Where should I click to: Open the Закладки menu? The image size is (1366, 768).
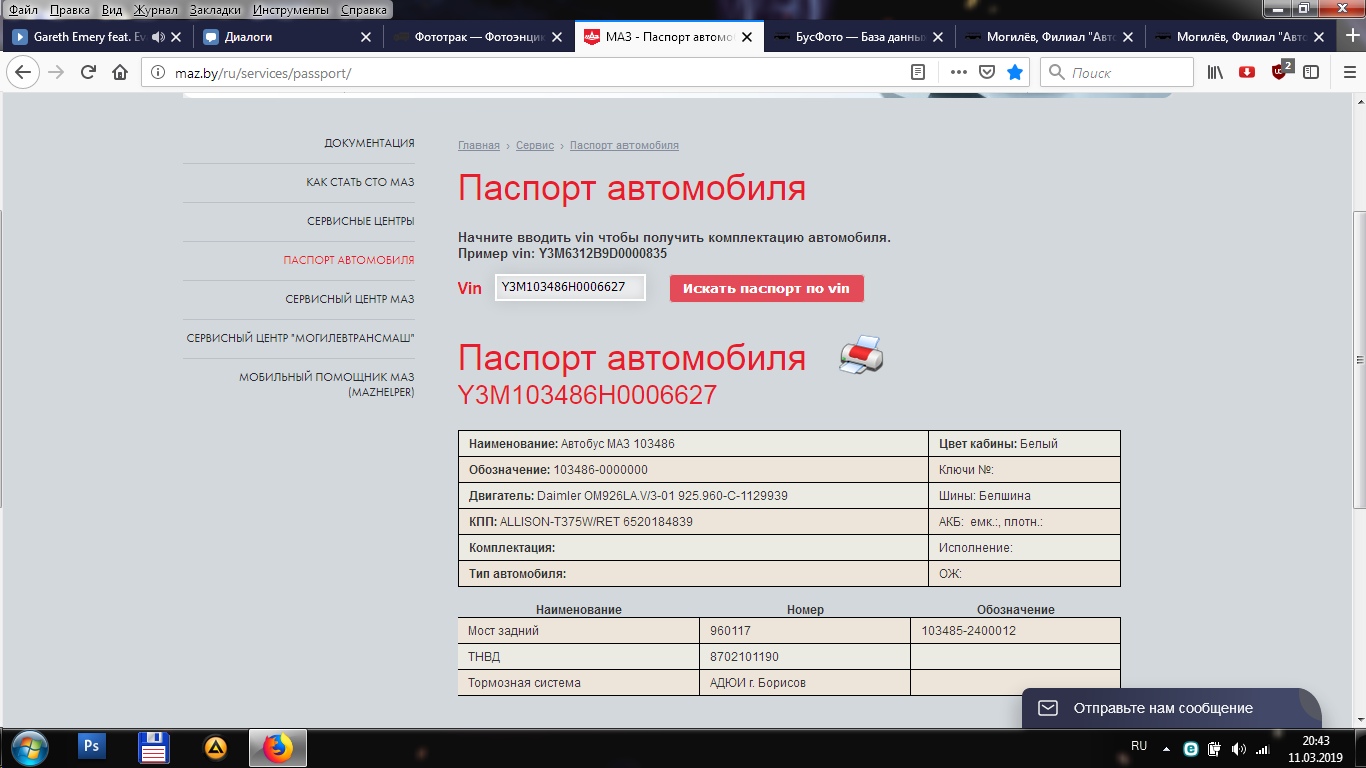(213, 10)
